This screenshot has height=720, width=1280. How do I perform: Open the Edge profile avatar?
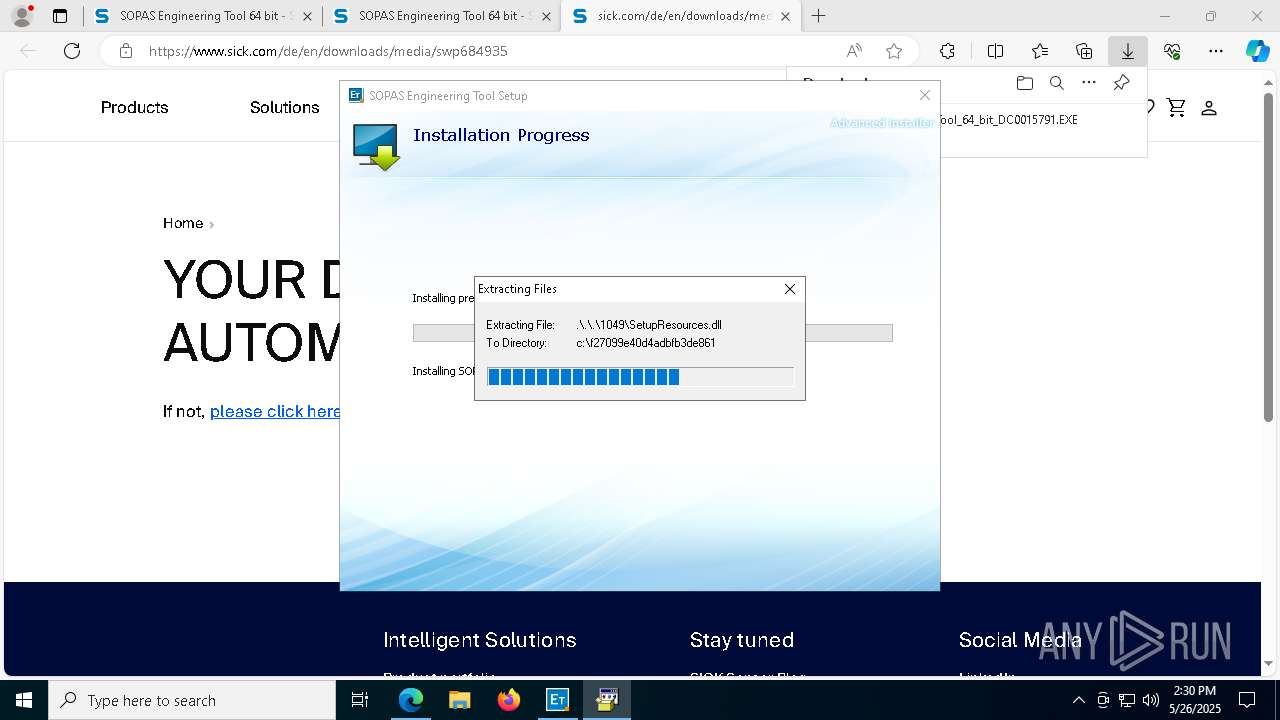(x=22, y=16)
